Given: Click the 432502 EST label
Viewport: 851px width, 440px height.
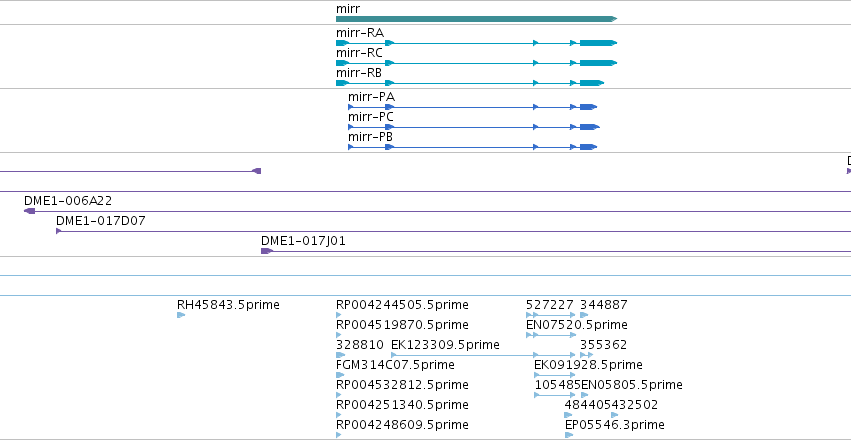Looking at the screenshot, I should pyautogui.click(x=634, y=405).
